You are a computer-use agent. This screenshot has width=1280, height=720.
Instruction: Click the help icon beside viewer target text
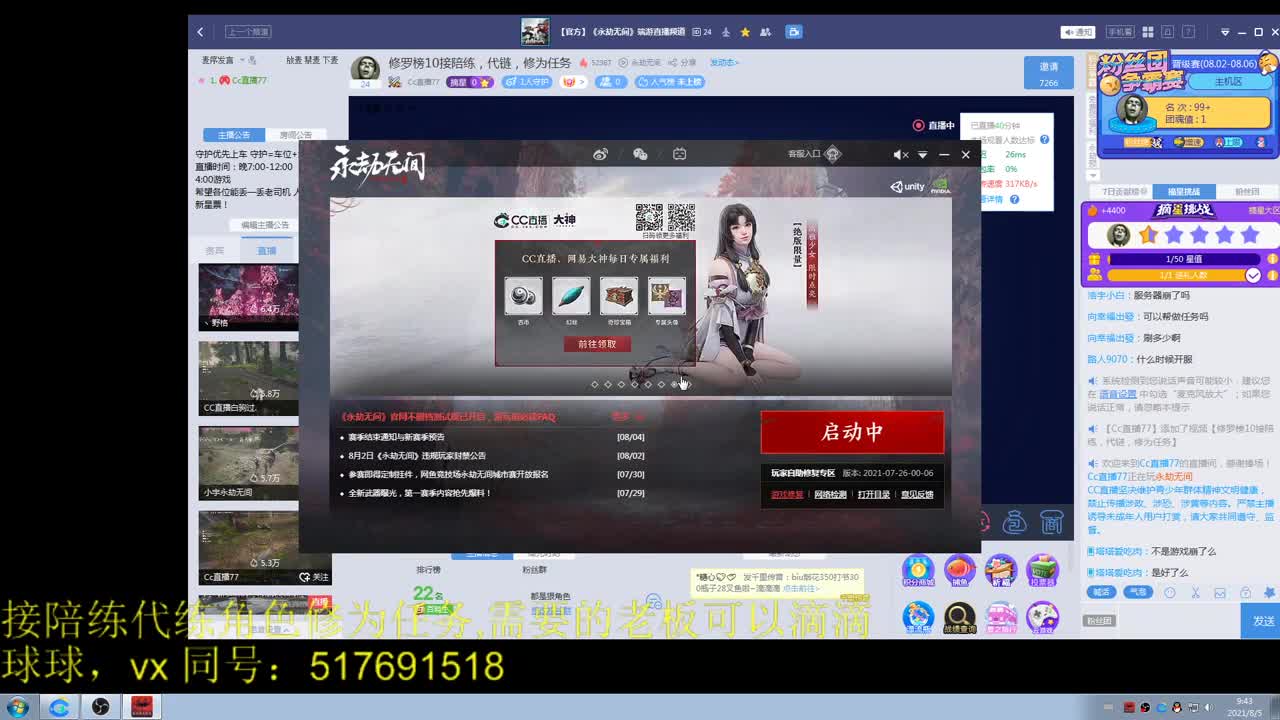pyautogui.click(x=1044, y=141)
